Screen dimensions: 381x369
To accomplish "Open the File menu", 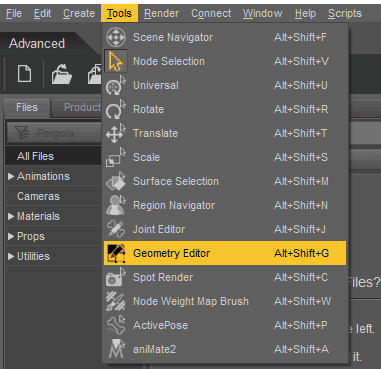I will point(14,13).
